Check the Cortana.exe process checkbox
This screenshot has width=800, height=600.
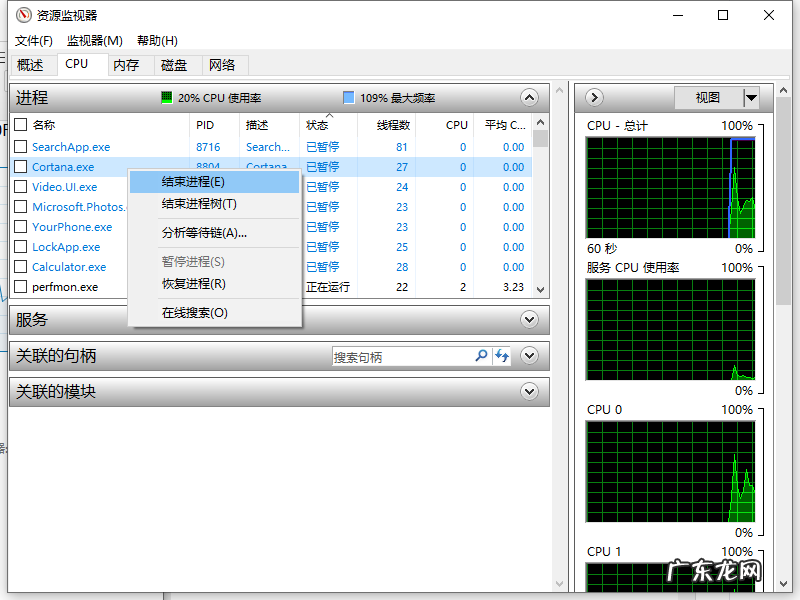tap(21, 166)
